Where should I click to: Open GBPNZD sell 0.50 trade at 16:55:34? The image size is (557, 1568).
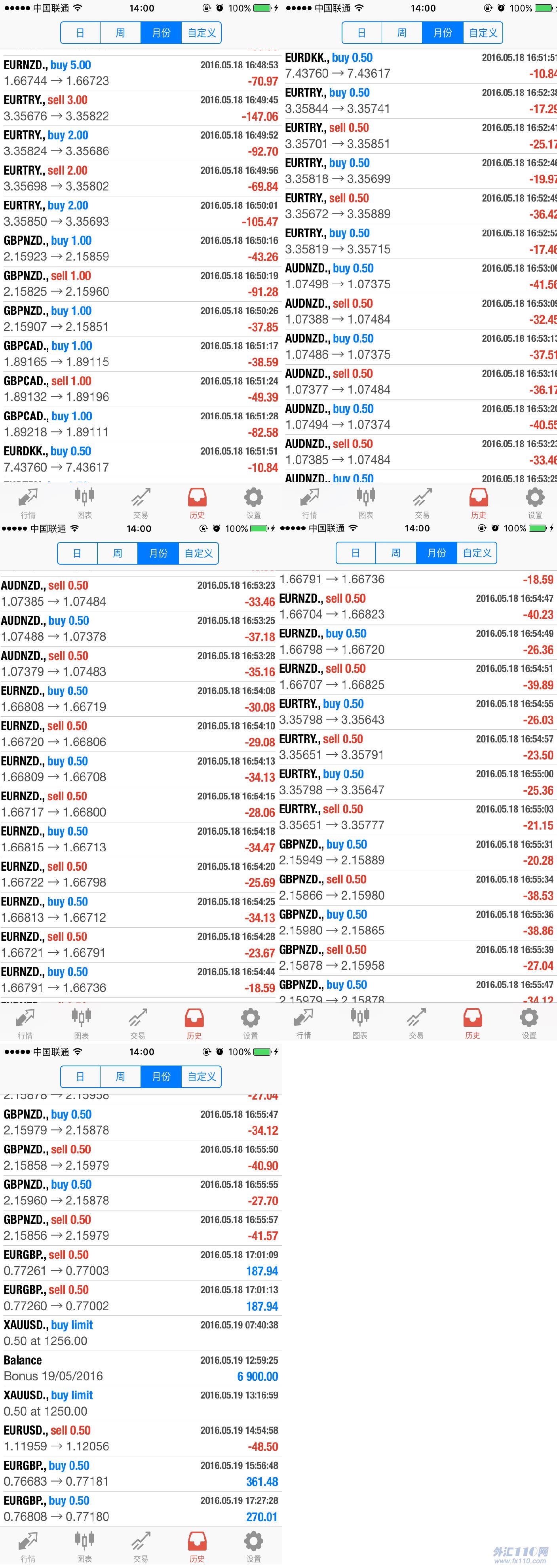click(x=418, y=888)
